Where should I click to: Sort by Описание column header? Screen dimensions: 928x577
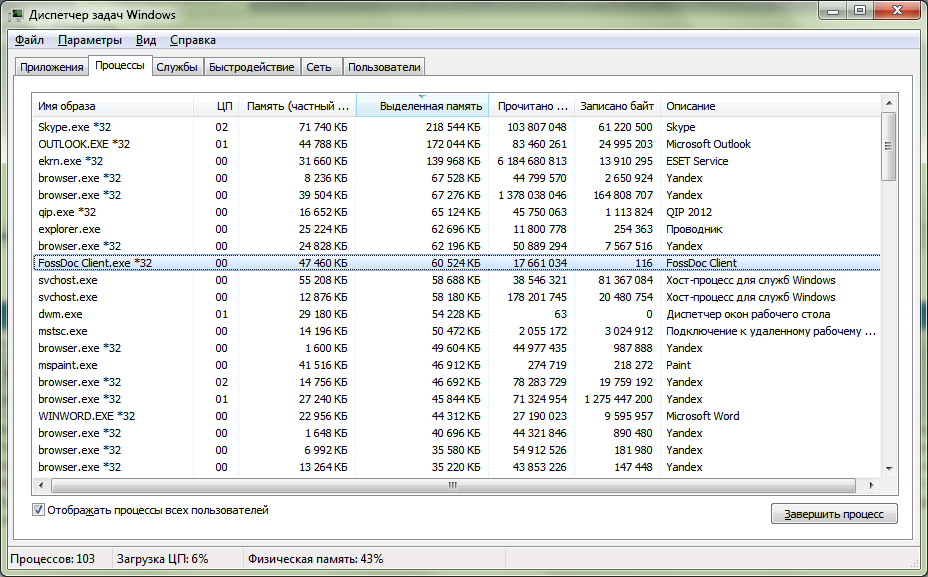coord(770,106)
